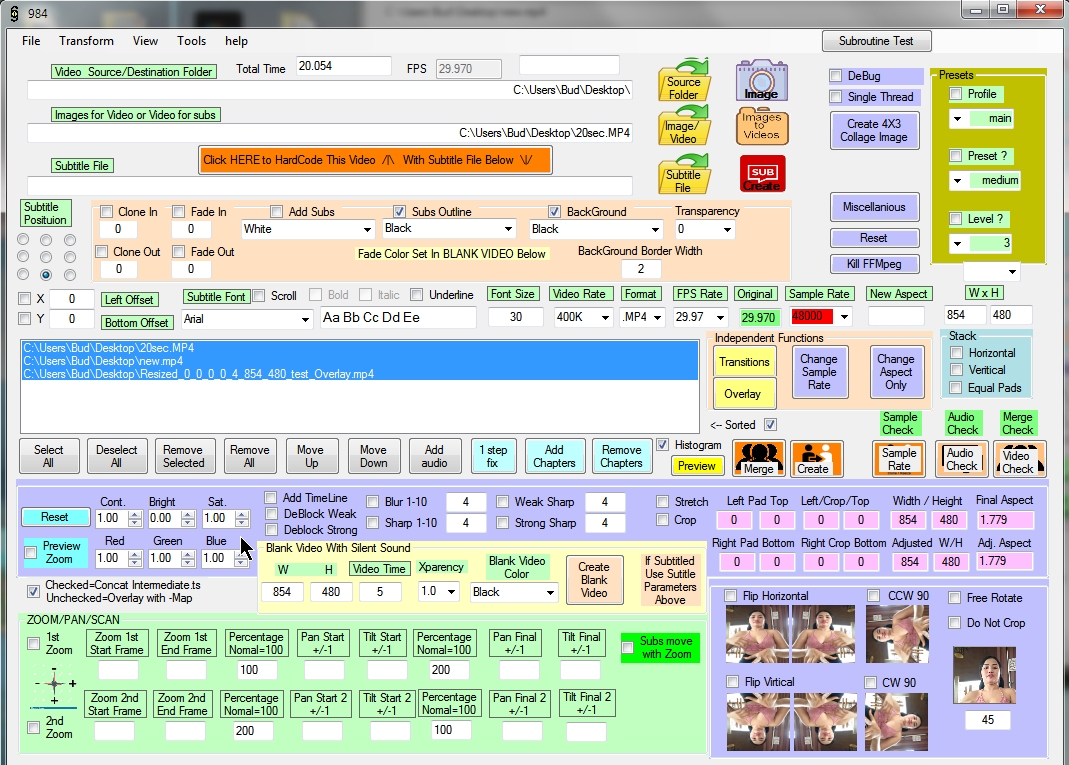Click the Create Blank Video button
1069x765 pixels.
(x=594, y=580)
